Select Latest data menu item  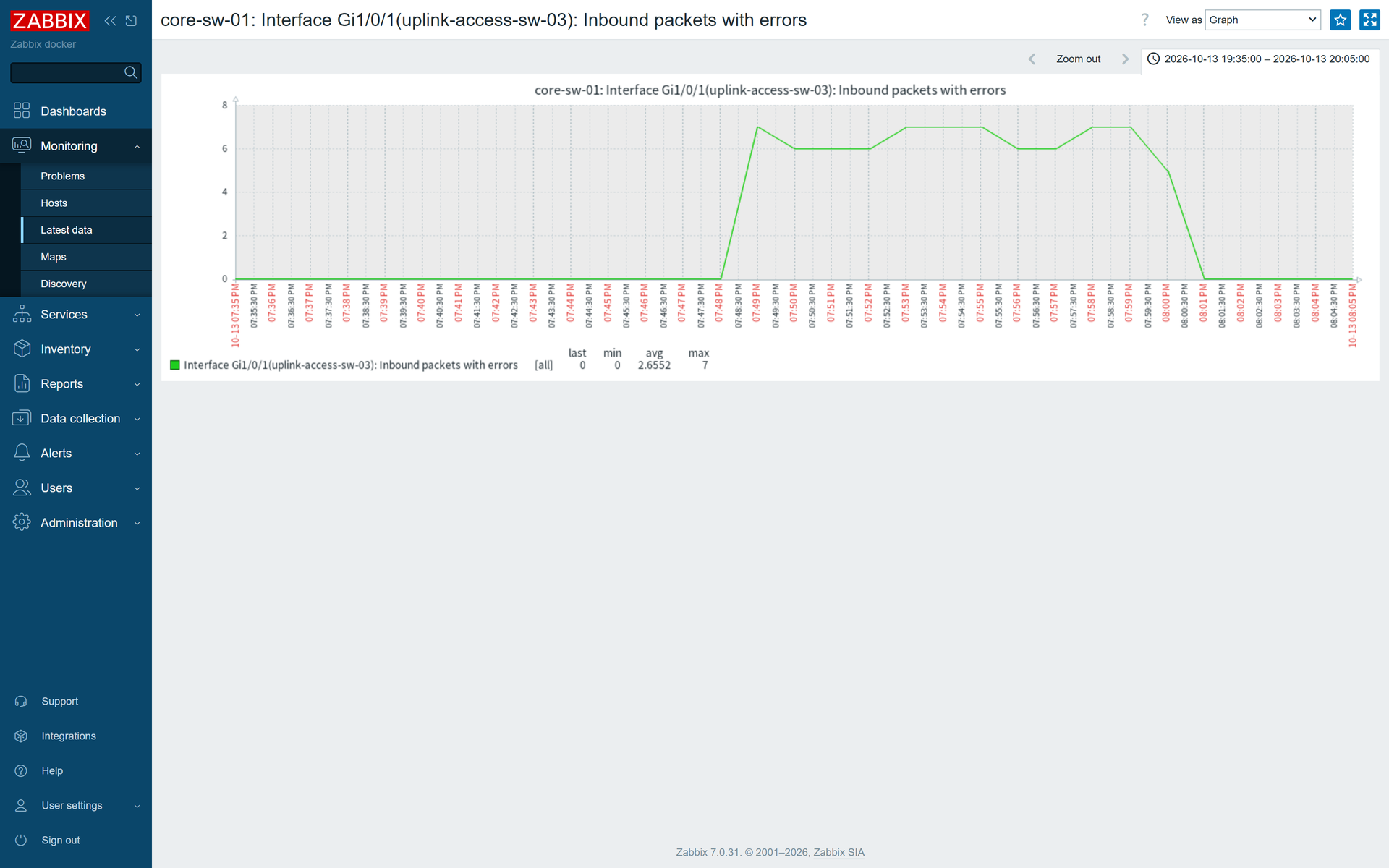[86, 230]
